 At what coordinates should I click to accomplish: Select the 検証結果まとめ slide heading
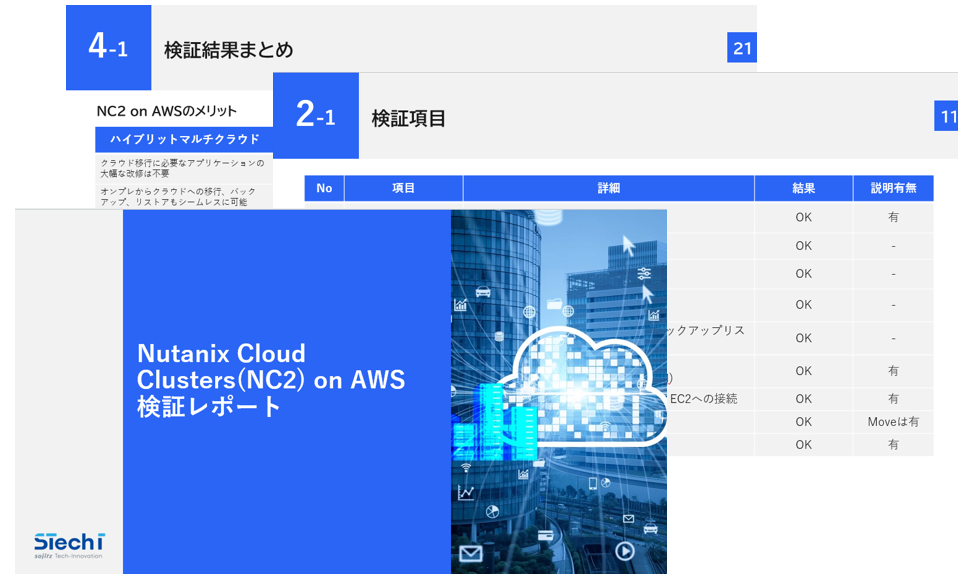click(x=228, y=49)
